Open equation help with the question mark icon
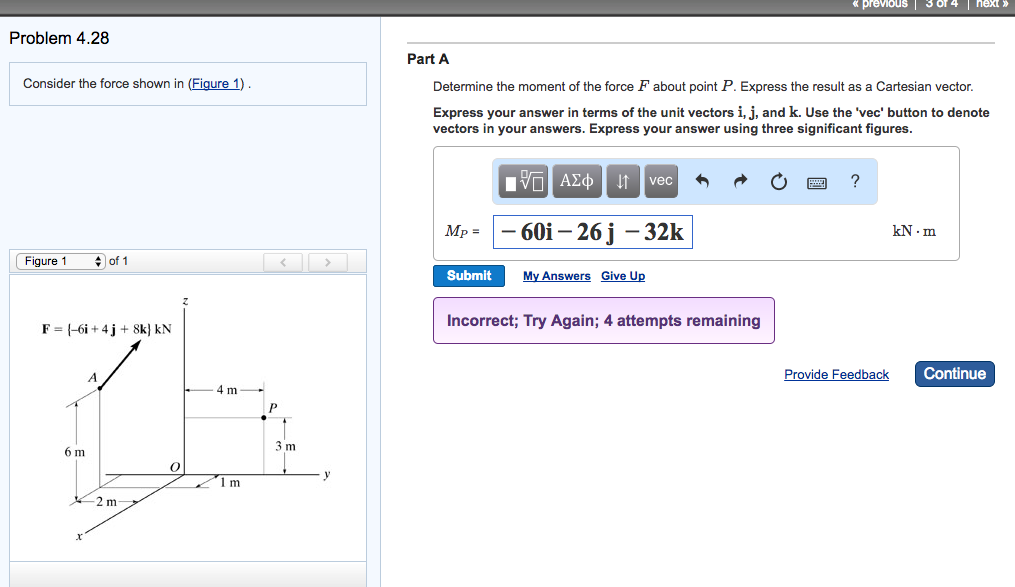This screenshot has width=1015, height=587. [x=855, y=181]
